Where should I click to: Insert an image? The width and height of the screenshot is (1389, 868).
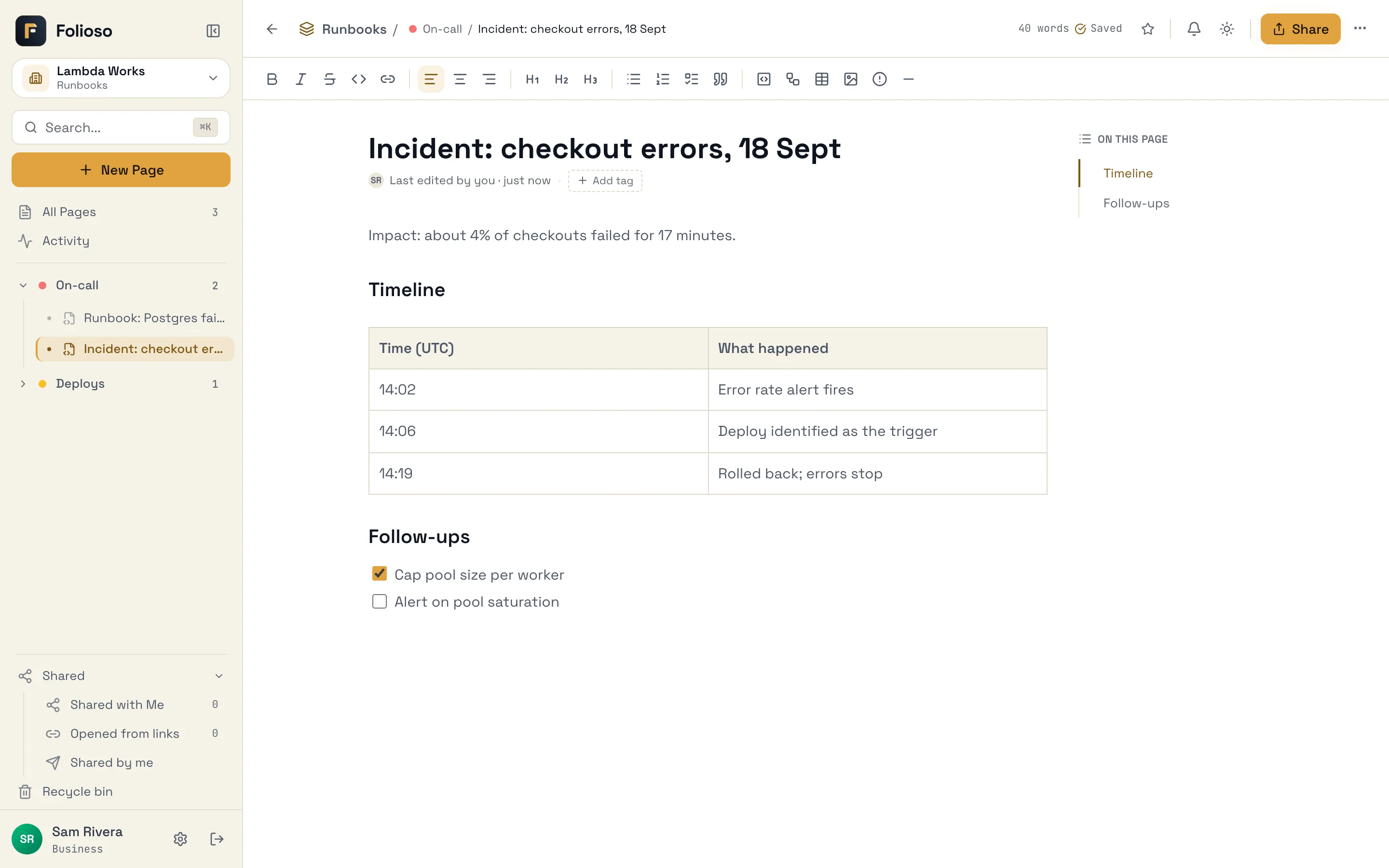851,79
